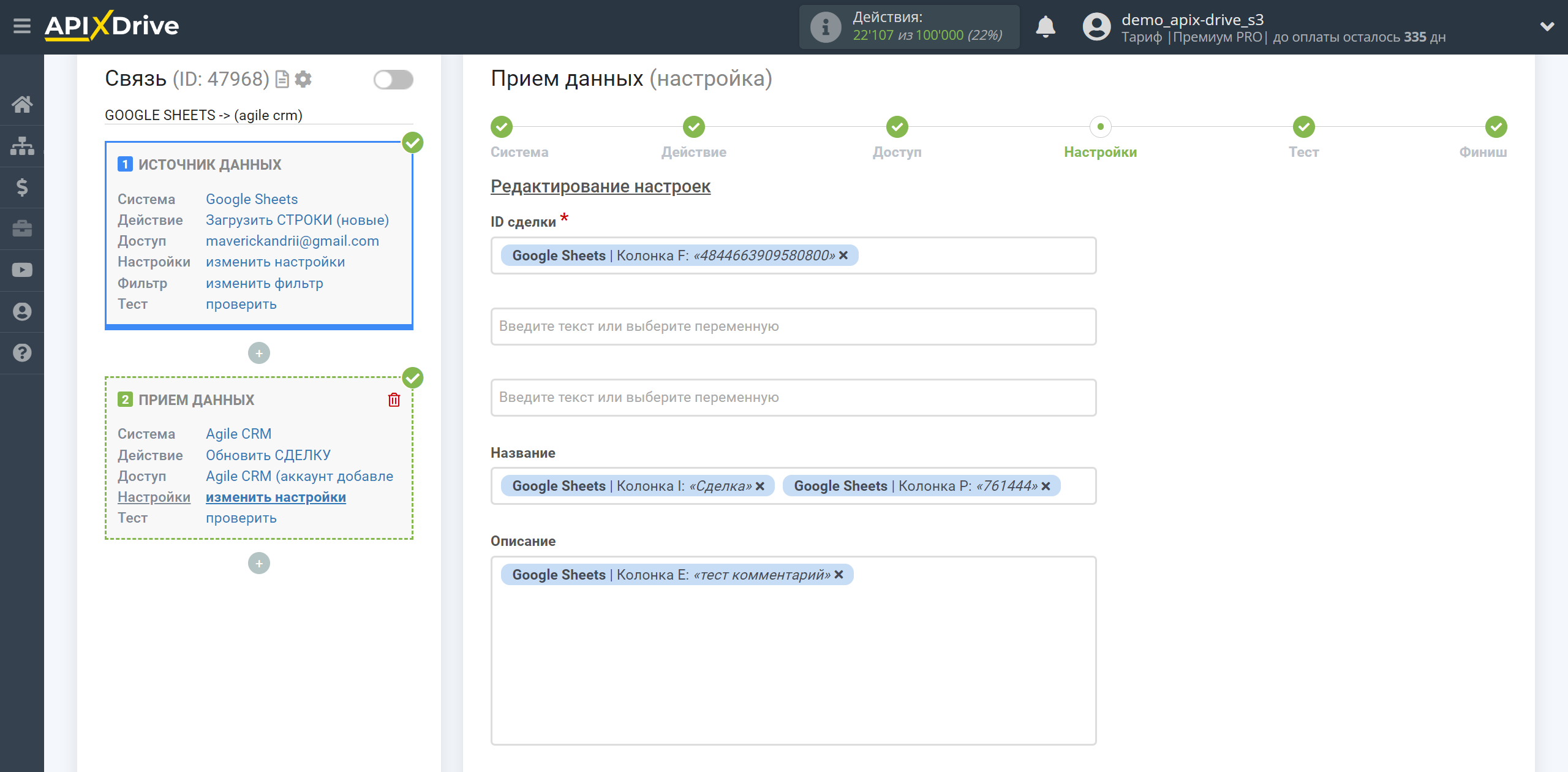Remove Колонка P «761444» tag
Image resolution: width=1568 pixels, height=772 pixels.
(x=1046, y=486)
